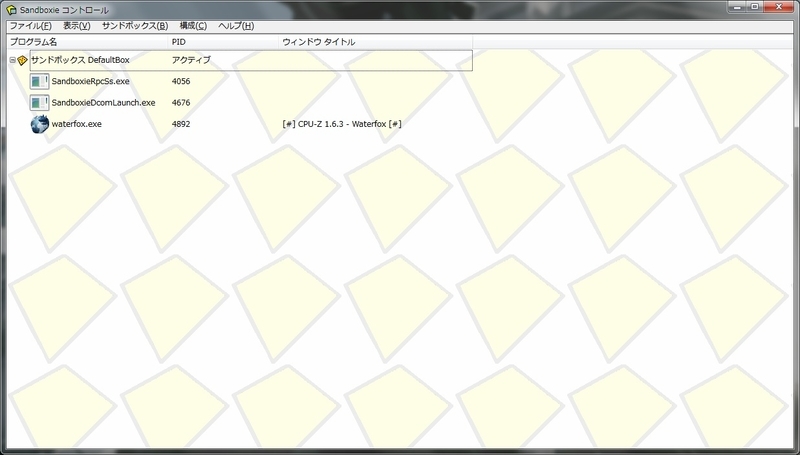Click the SandboxieRpcSs.exe program icon
The height and width of the screenshot is (455, 800).
(39, 81)
